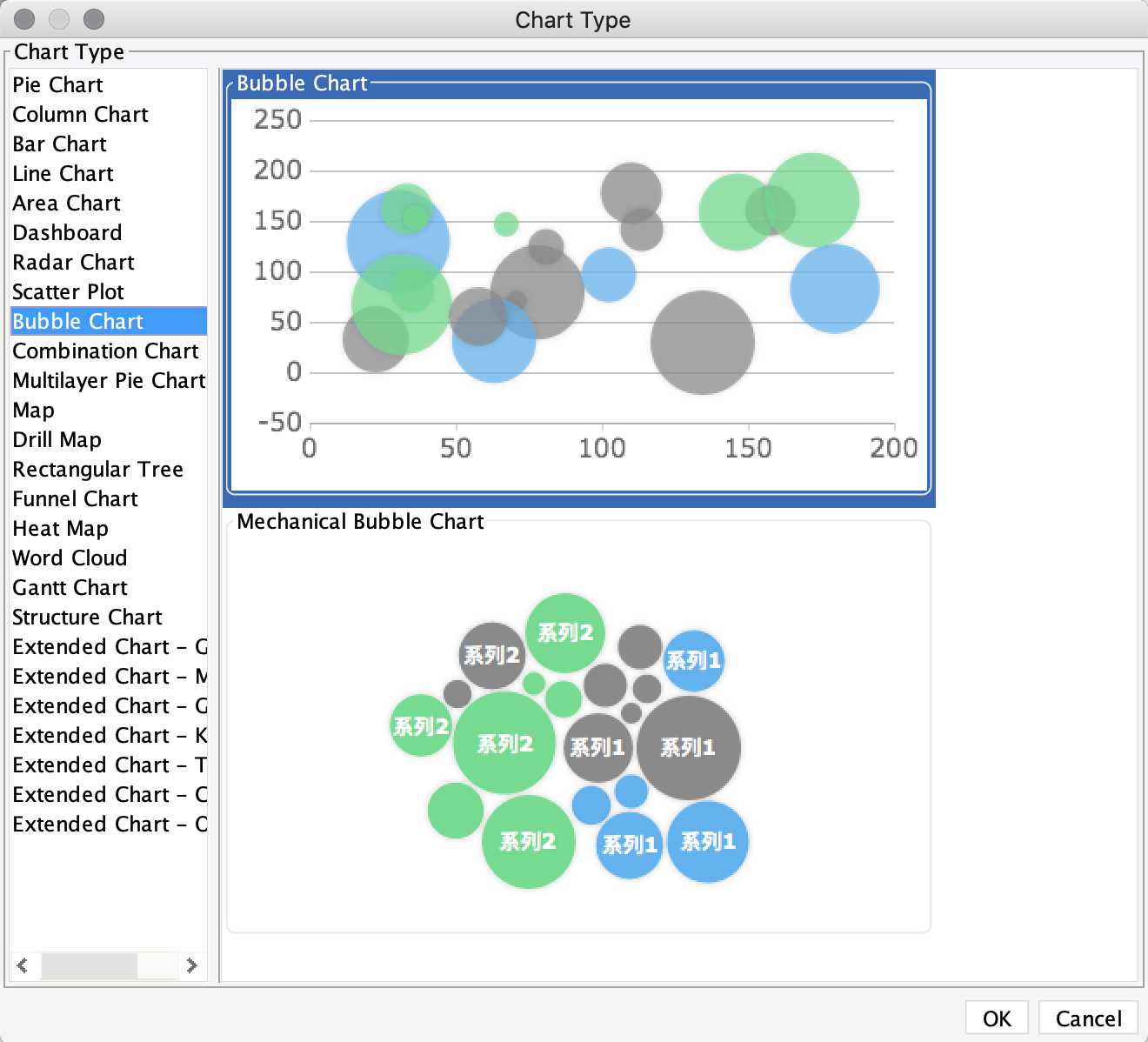Dismiss the dialog with Cancel
Screen dimensions: 1148x1042
[x=1088, y=1019]
